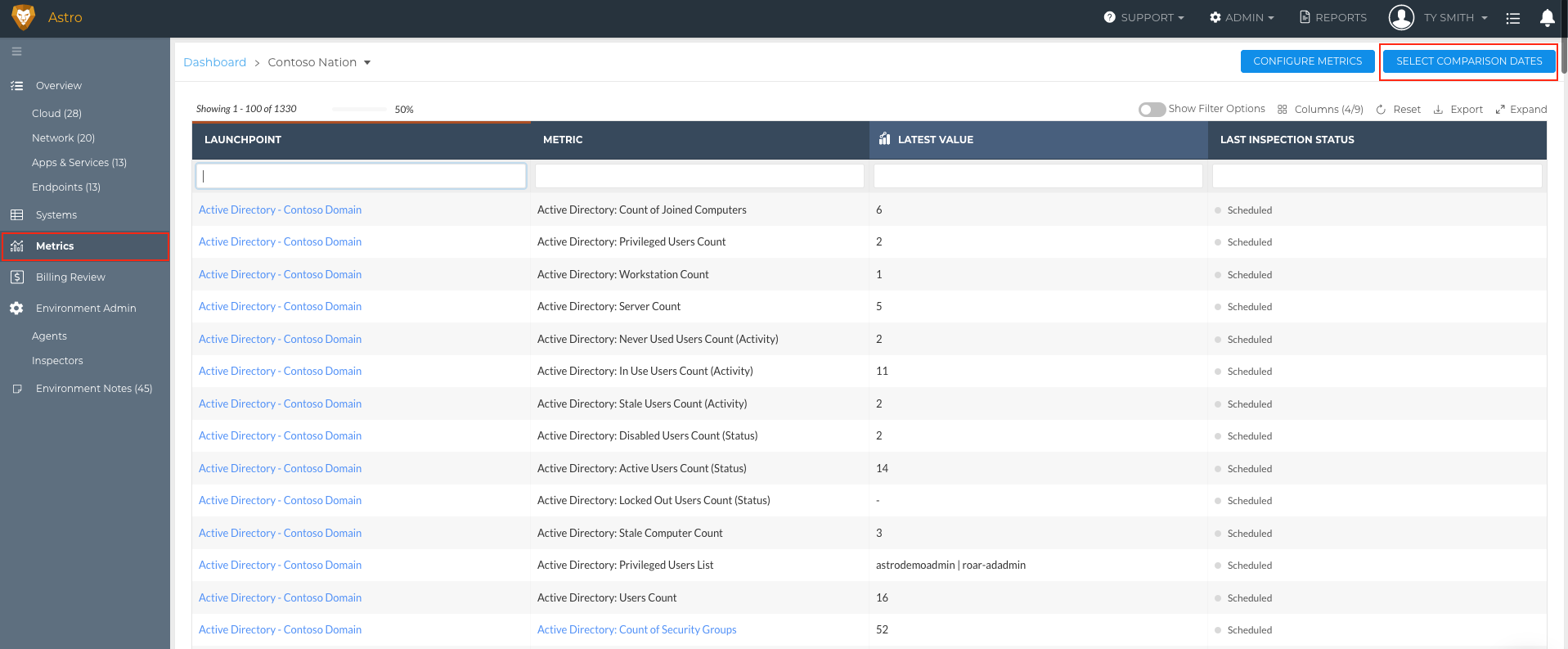Click the Metric filter input
Viewport: 1568px width, 649px height.
tap(699, 176)
